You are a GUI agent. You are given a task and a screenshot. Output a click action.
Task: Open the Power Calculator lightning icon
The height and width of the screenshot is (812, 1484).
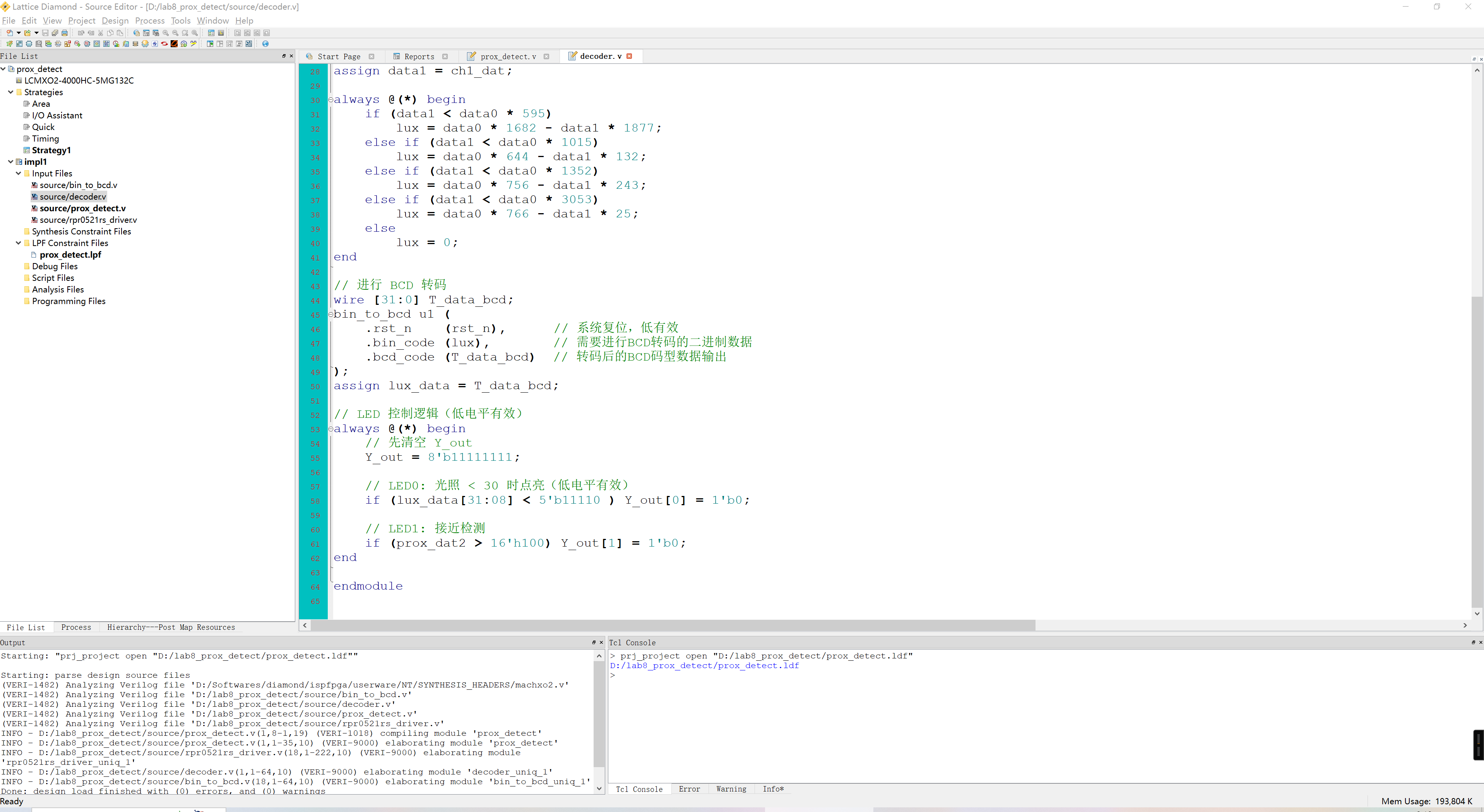pyautogui.click(x=126, y=44)
